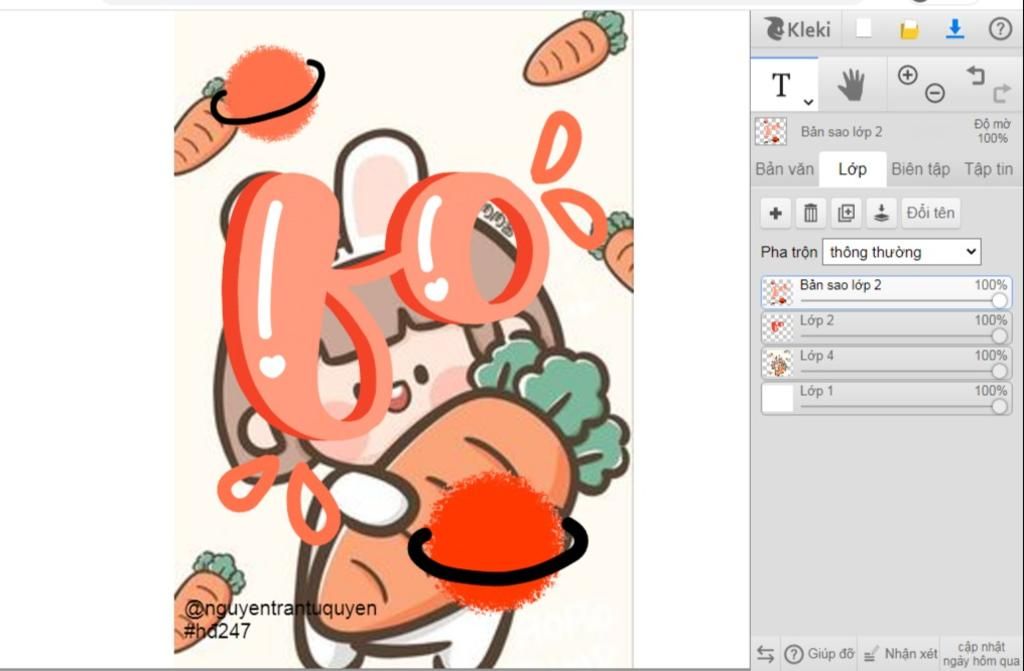Select the Lớp 2 layer
1024x671 pixels.
[886, 327]
